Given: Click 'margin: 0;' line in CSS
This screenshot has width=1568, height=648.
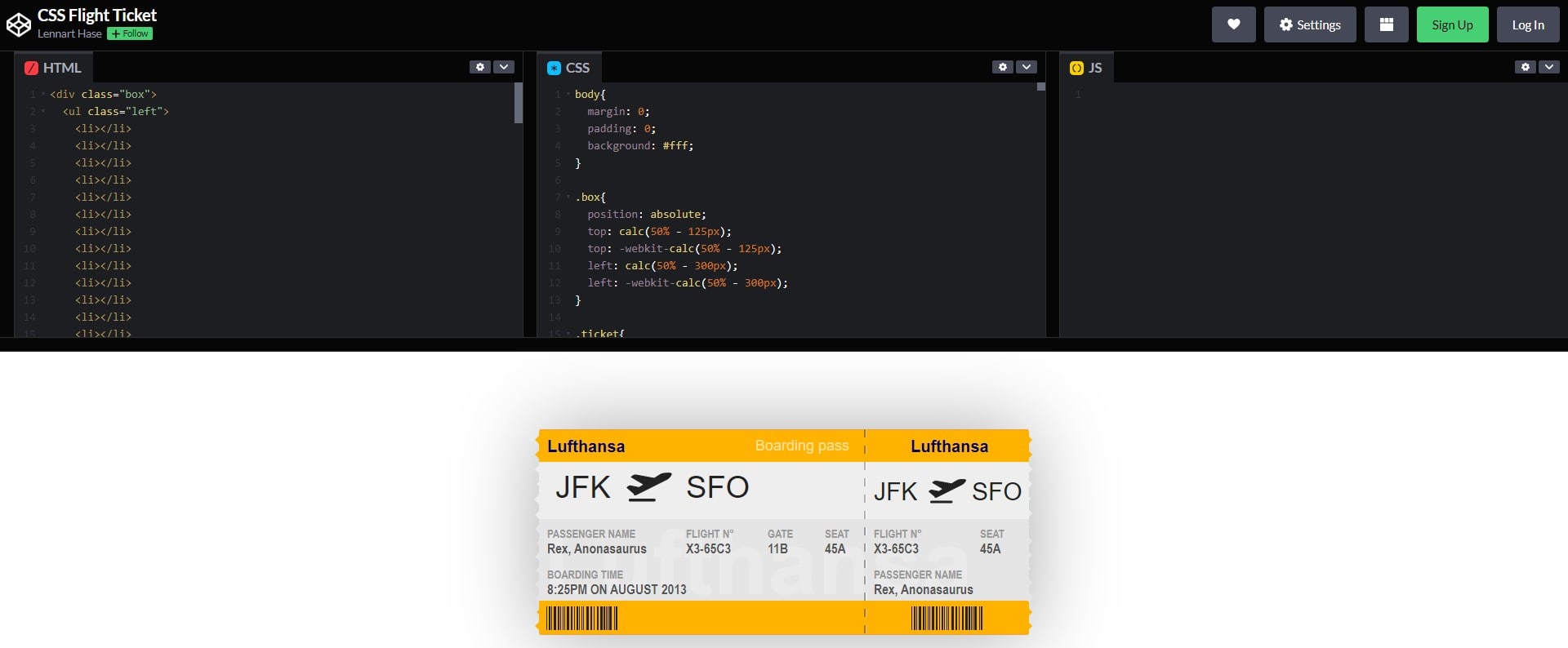Looking at the screenshot, I should click(x=618, y=112).
